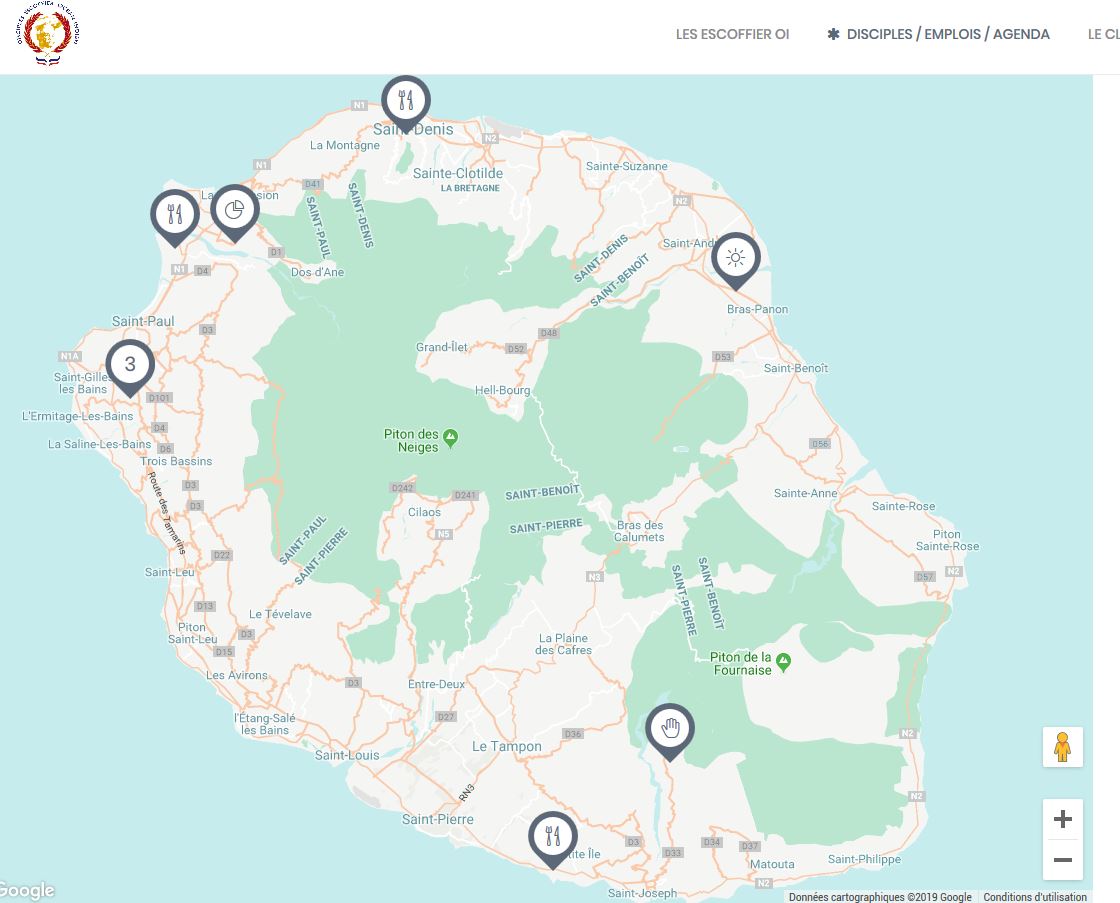Click the La Plaine des Cafres label
1120x903 pixels.
(x=564, y=644)
